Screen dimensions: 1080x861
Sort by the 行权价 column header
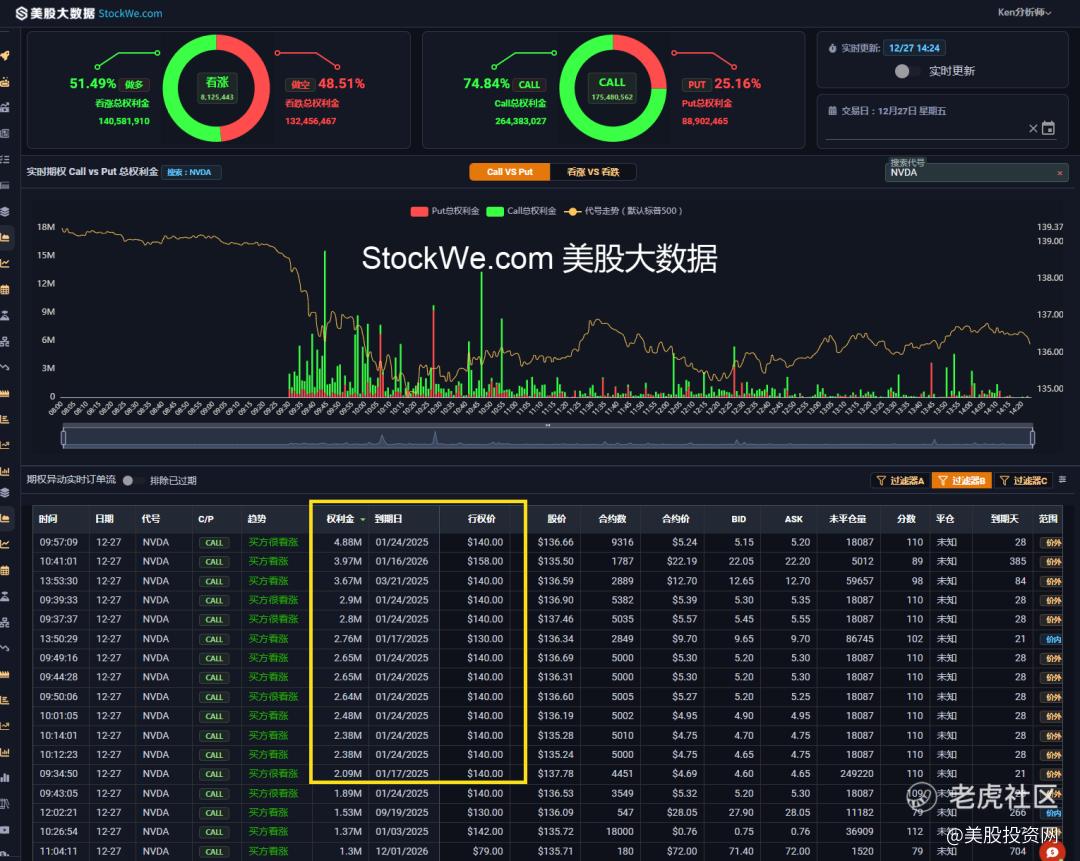coord(481,519)
